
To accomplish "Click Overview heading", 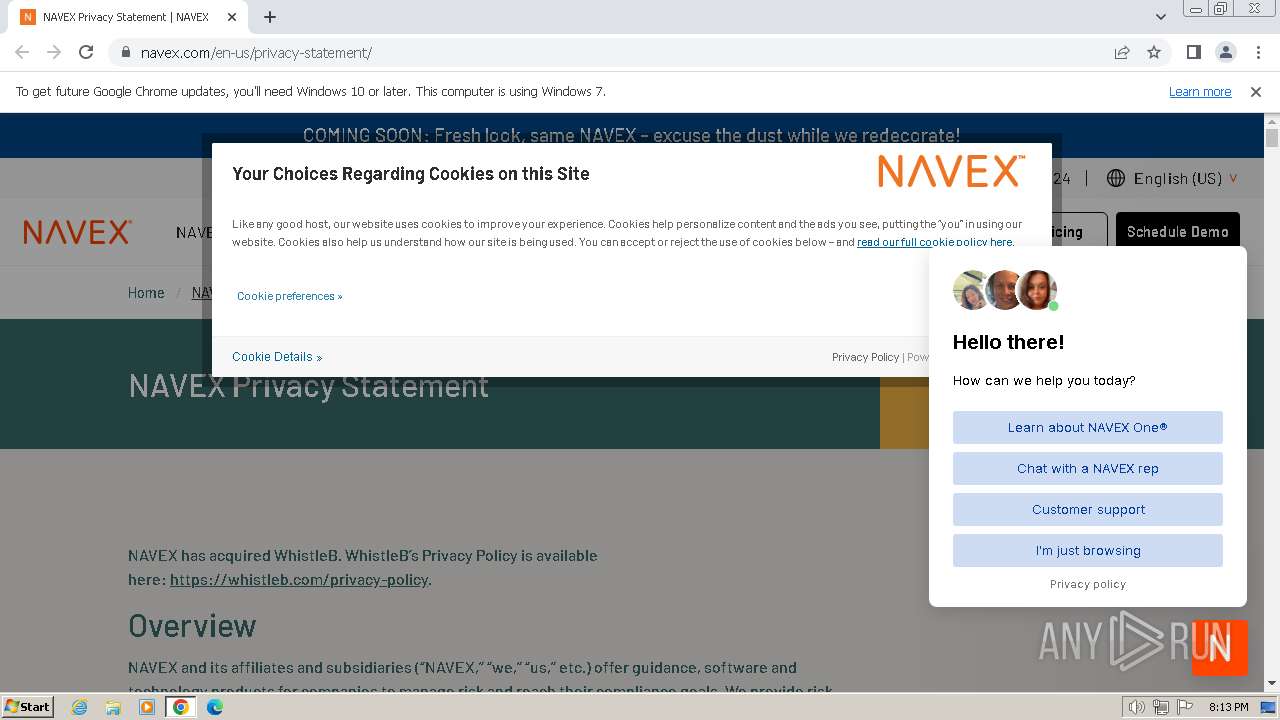I will [192, 626].
